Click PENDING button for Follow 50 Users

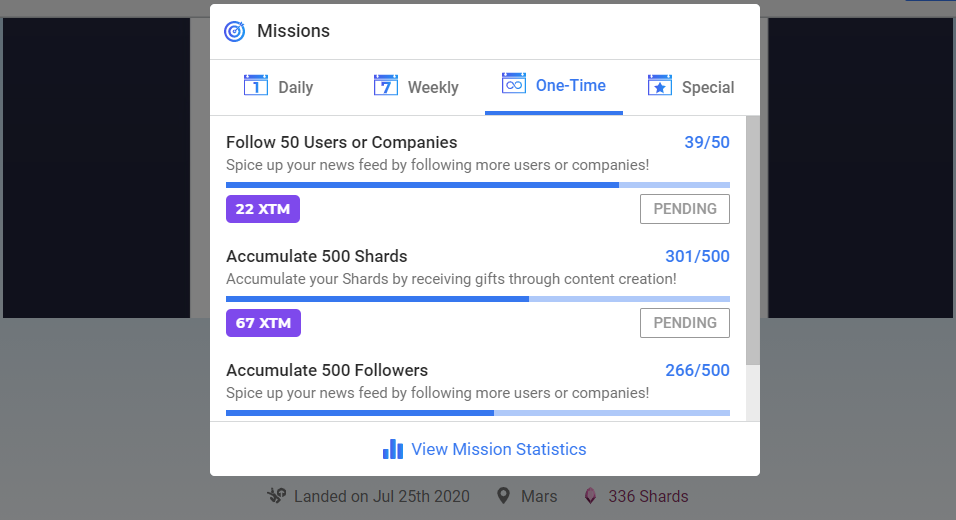pos(685,209)
